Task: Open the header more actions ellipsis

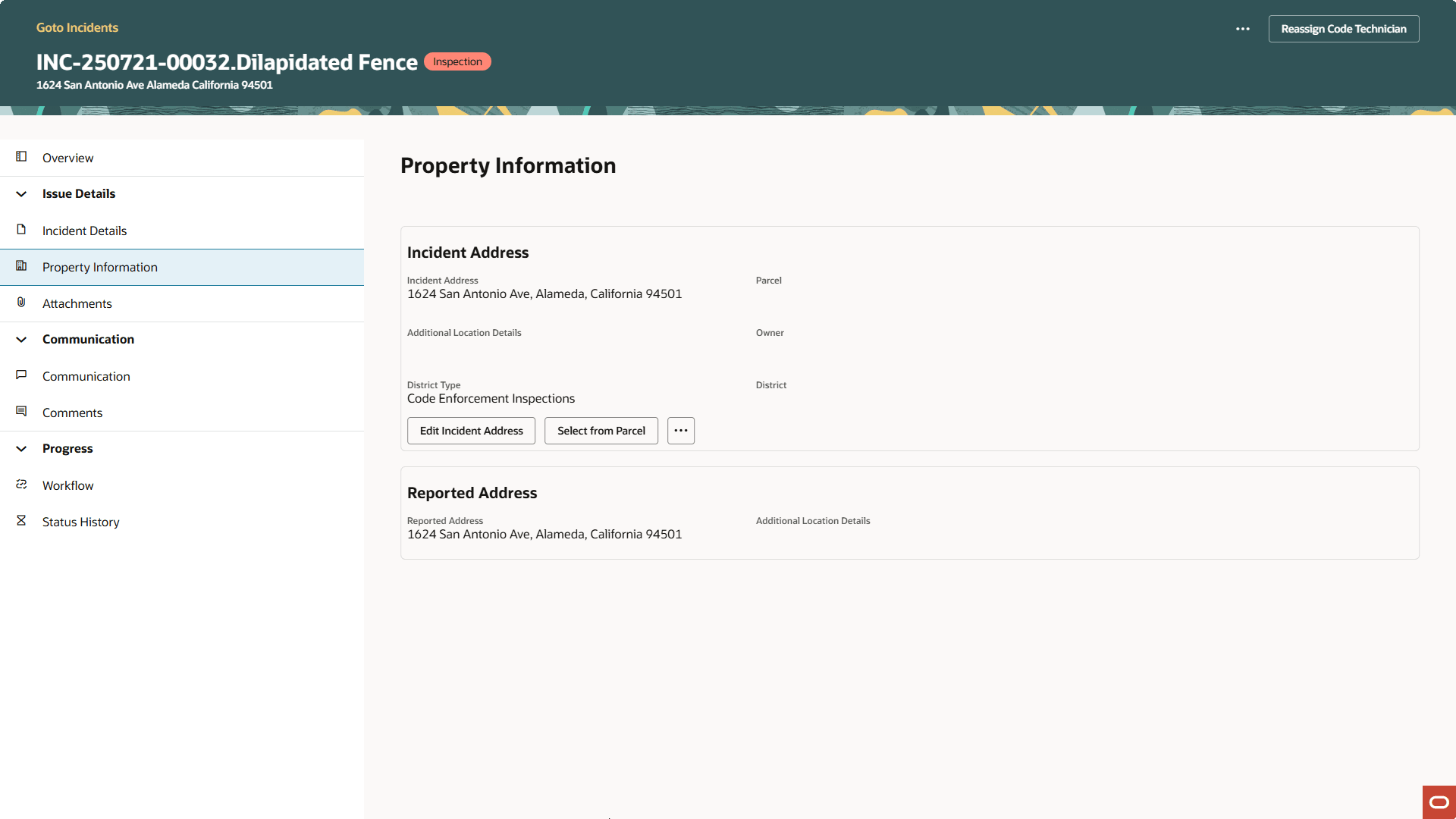Action: point(1242,29)
